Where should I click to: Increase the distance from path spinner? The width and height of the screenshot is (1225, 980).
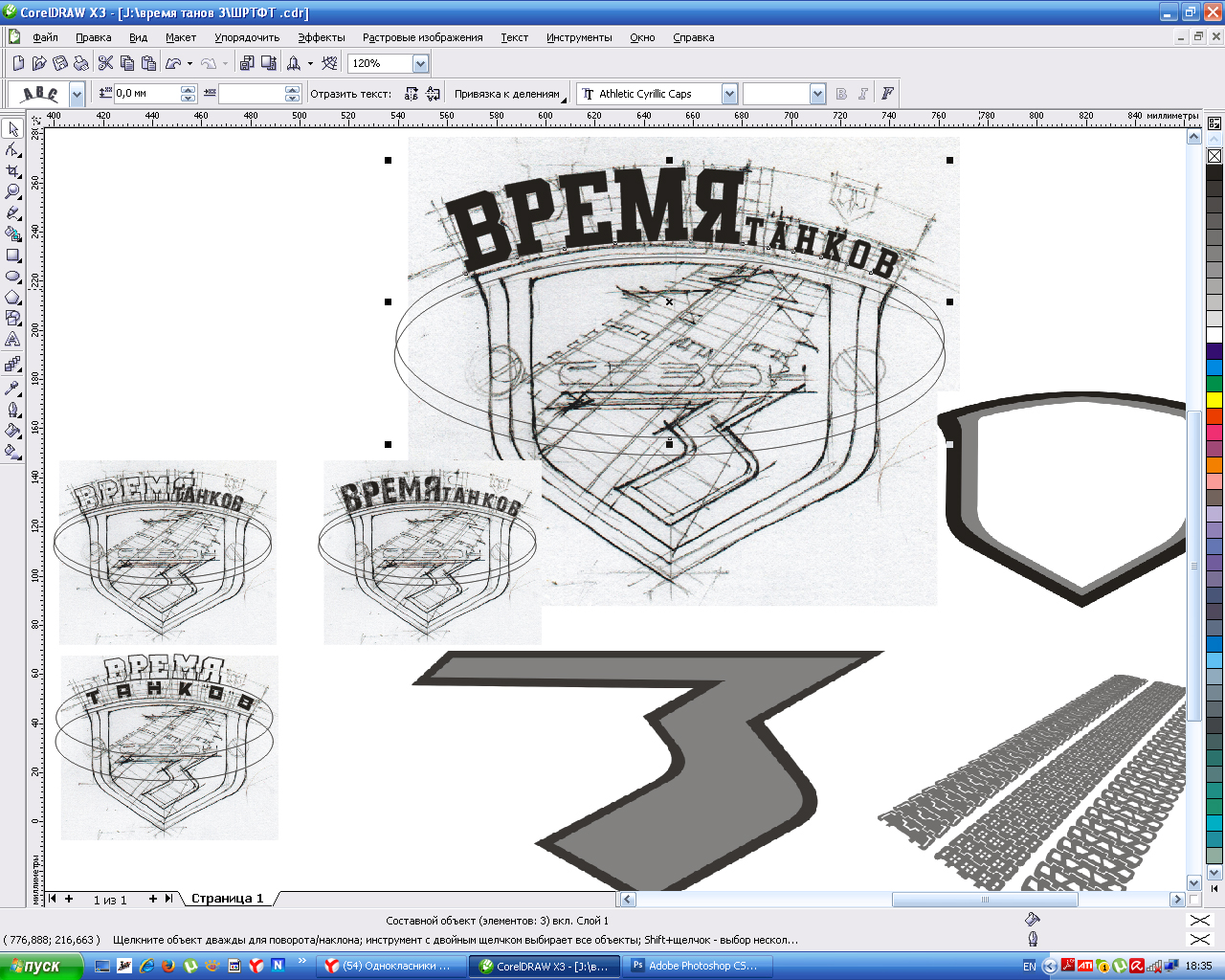188,89
